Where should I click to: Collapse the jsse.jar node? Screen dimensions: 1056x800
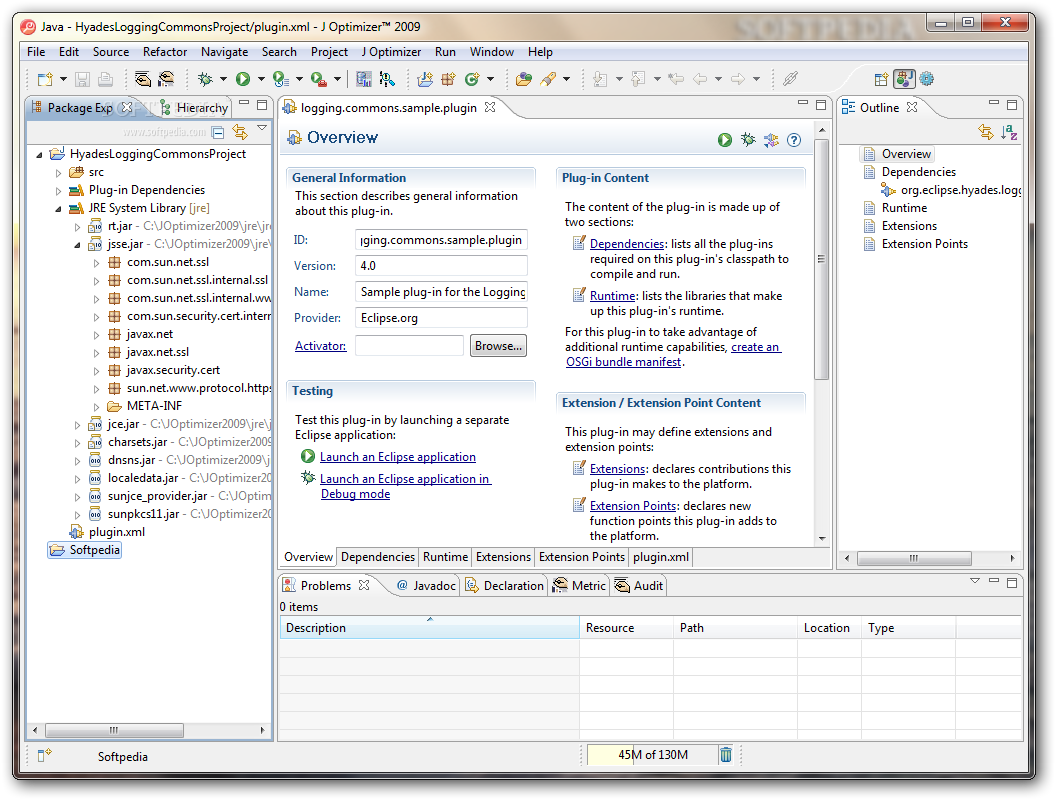(x=77, y=244)
